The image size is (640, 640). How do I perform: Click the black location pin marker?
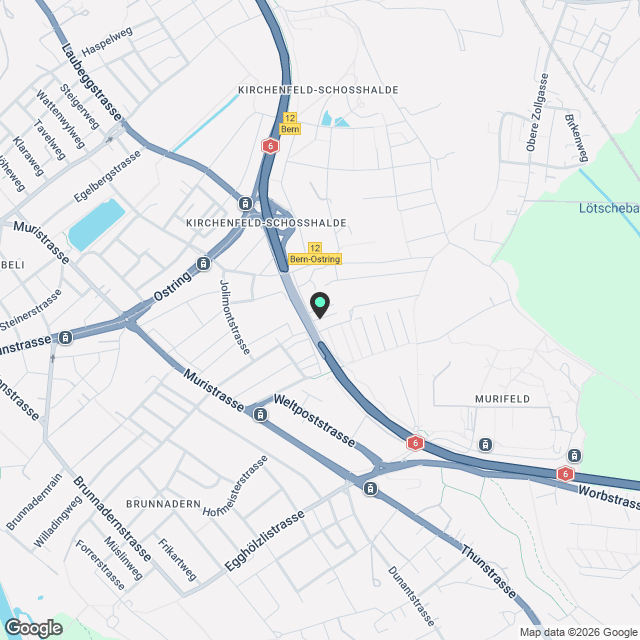point(320,305)
